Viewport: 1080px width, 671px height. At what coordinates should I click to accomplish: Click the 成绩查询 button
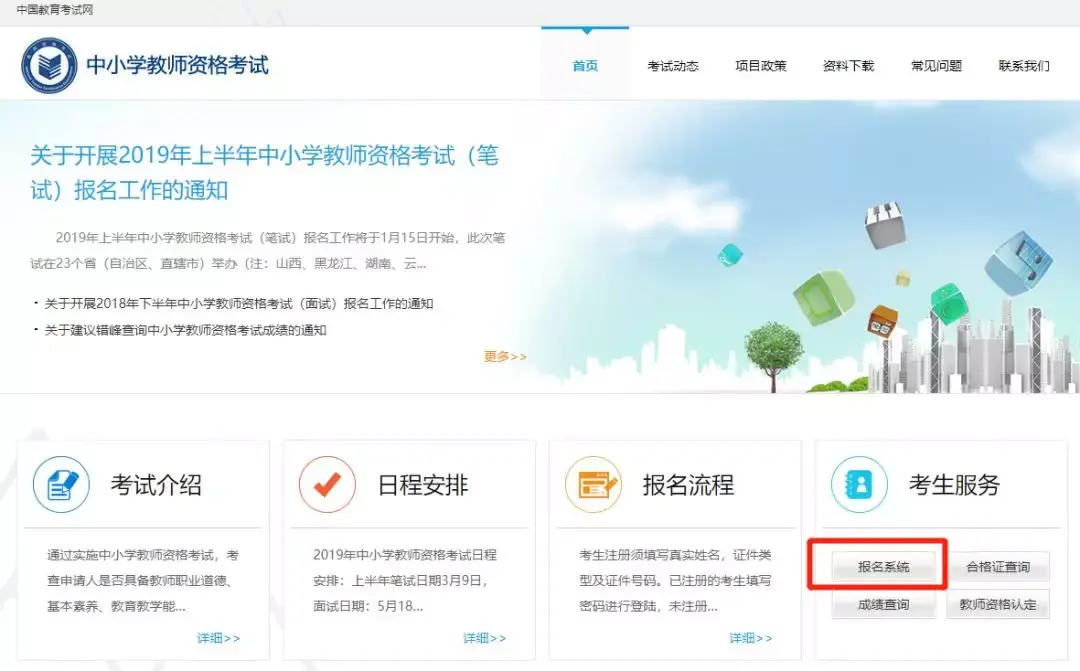tap(884, 604)
